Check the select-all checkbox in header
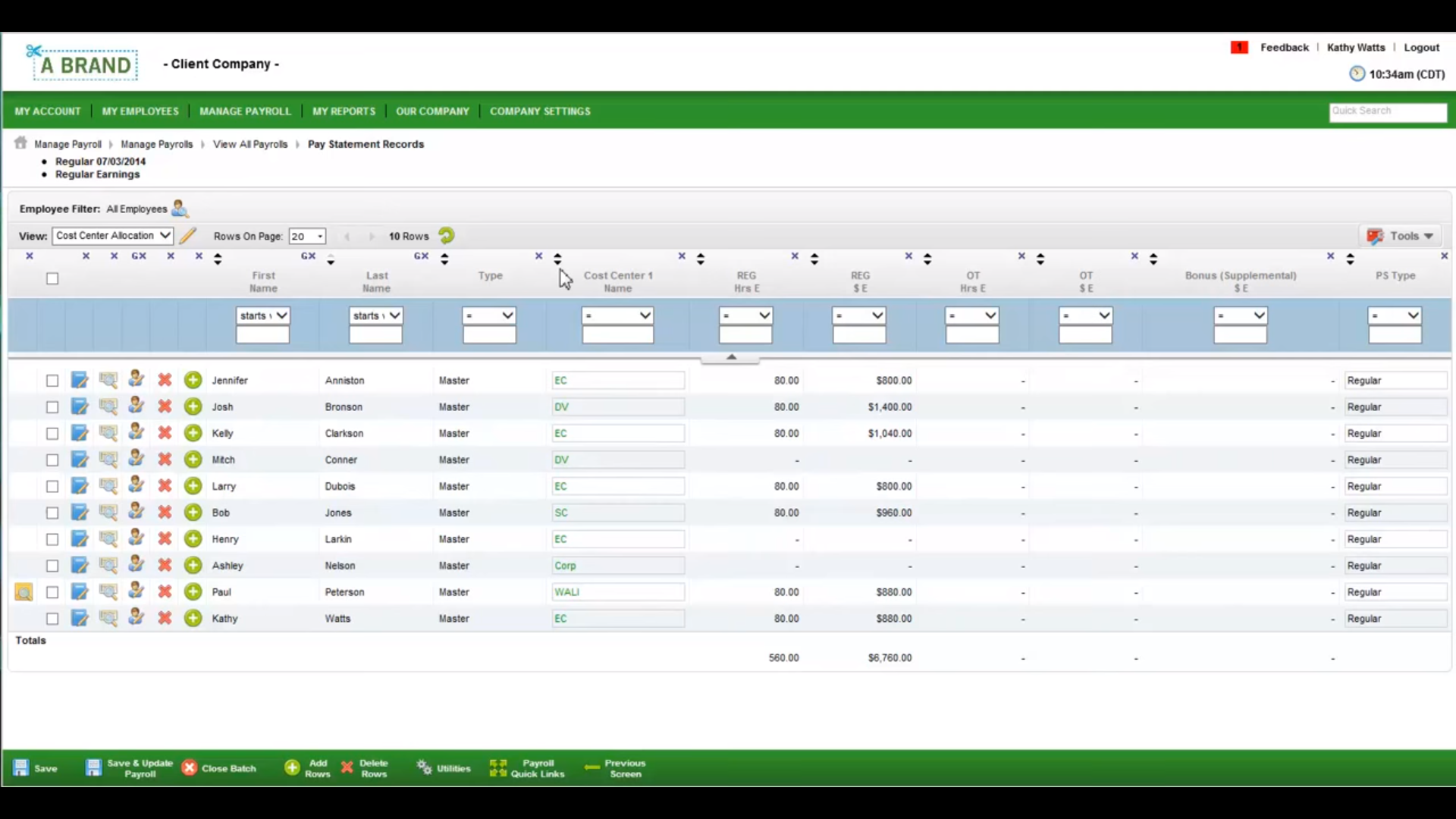 click(x=52, y=278)
